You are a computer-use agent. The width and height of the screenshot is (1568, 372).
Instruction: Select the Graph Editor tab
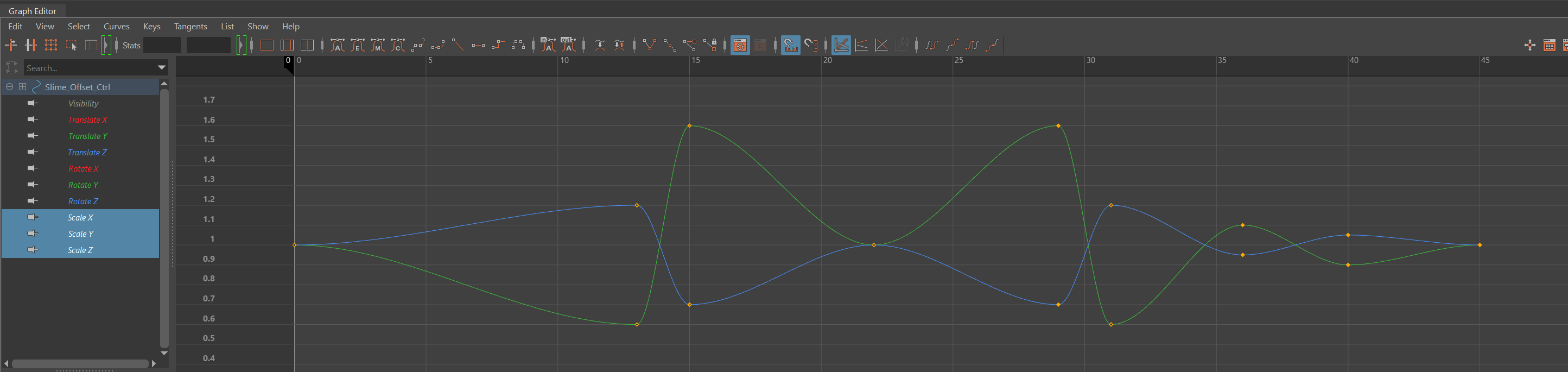(x=32, y=11)
